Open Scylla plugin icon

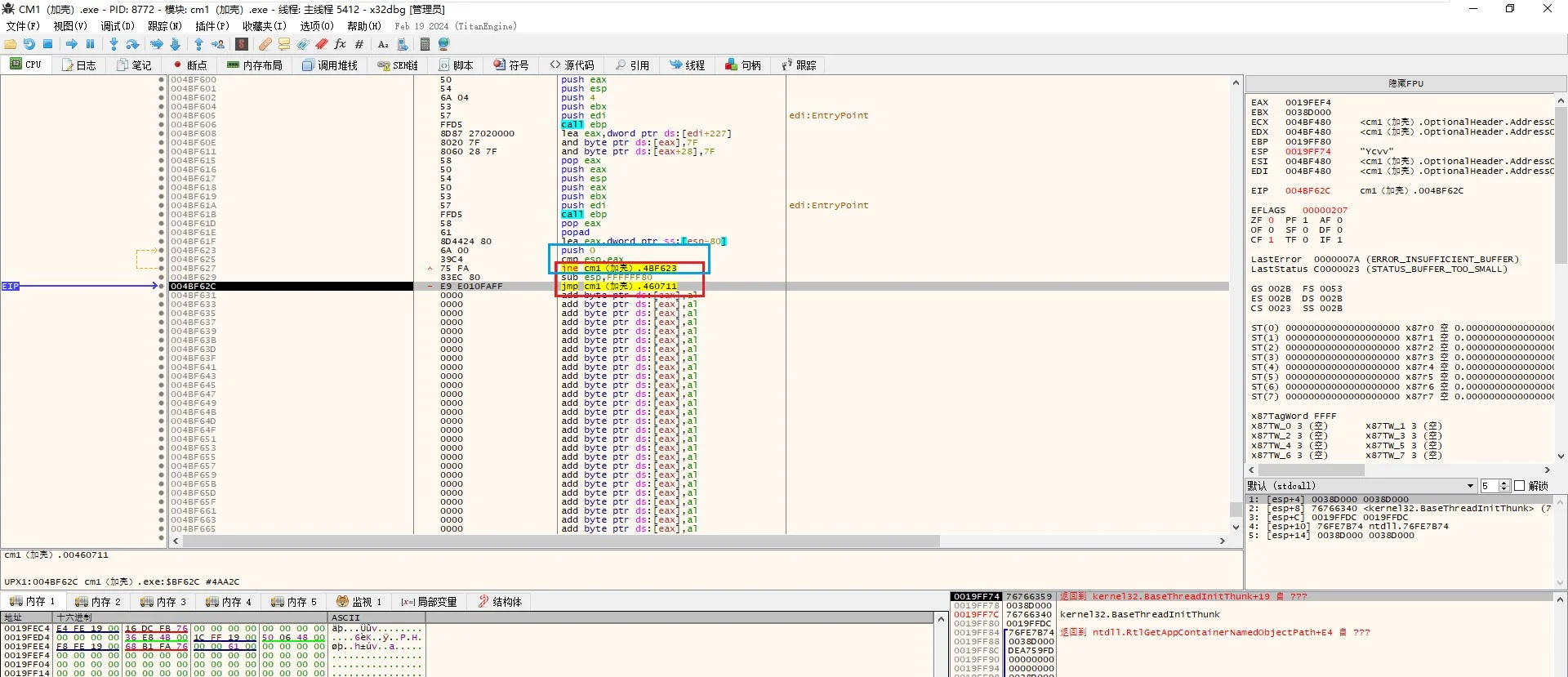tap(242, 44)
